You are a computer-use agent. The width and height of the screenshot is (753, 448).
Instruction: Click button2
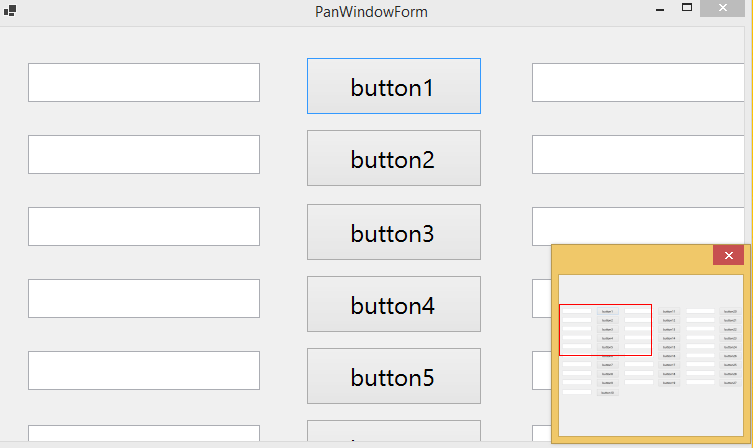(x=393, y=158)
